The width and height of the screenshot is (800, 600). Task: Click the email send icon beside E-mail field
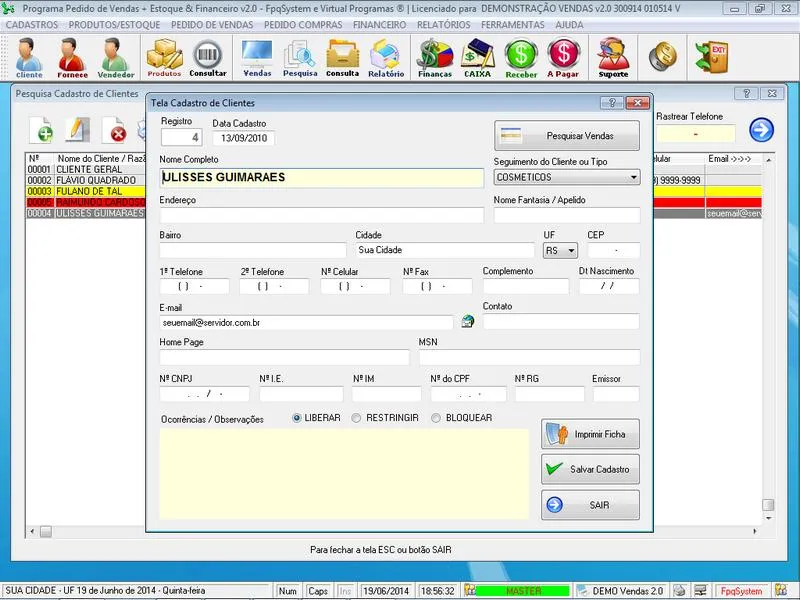tap(467, 322)
